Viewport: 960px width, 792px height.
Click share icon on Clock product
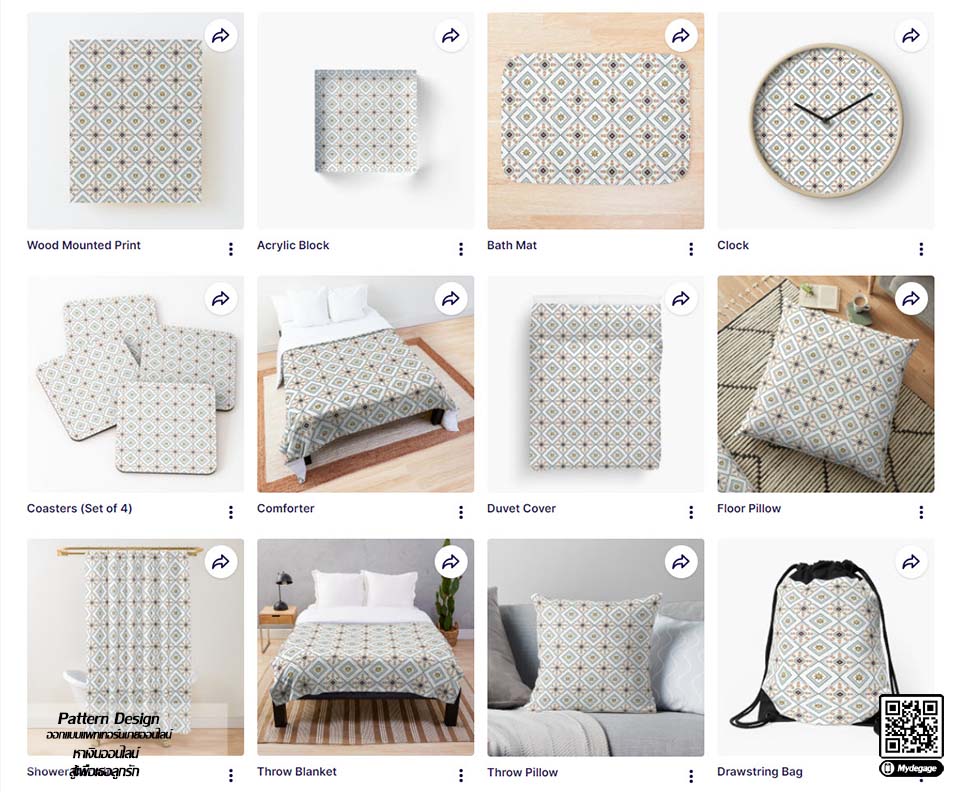[911, 36]
